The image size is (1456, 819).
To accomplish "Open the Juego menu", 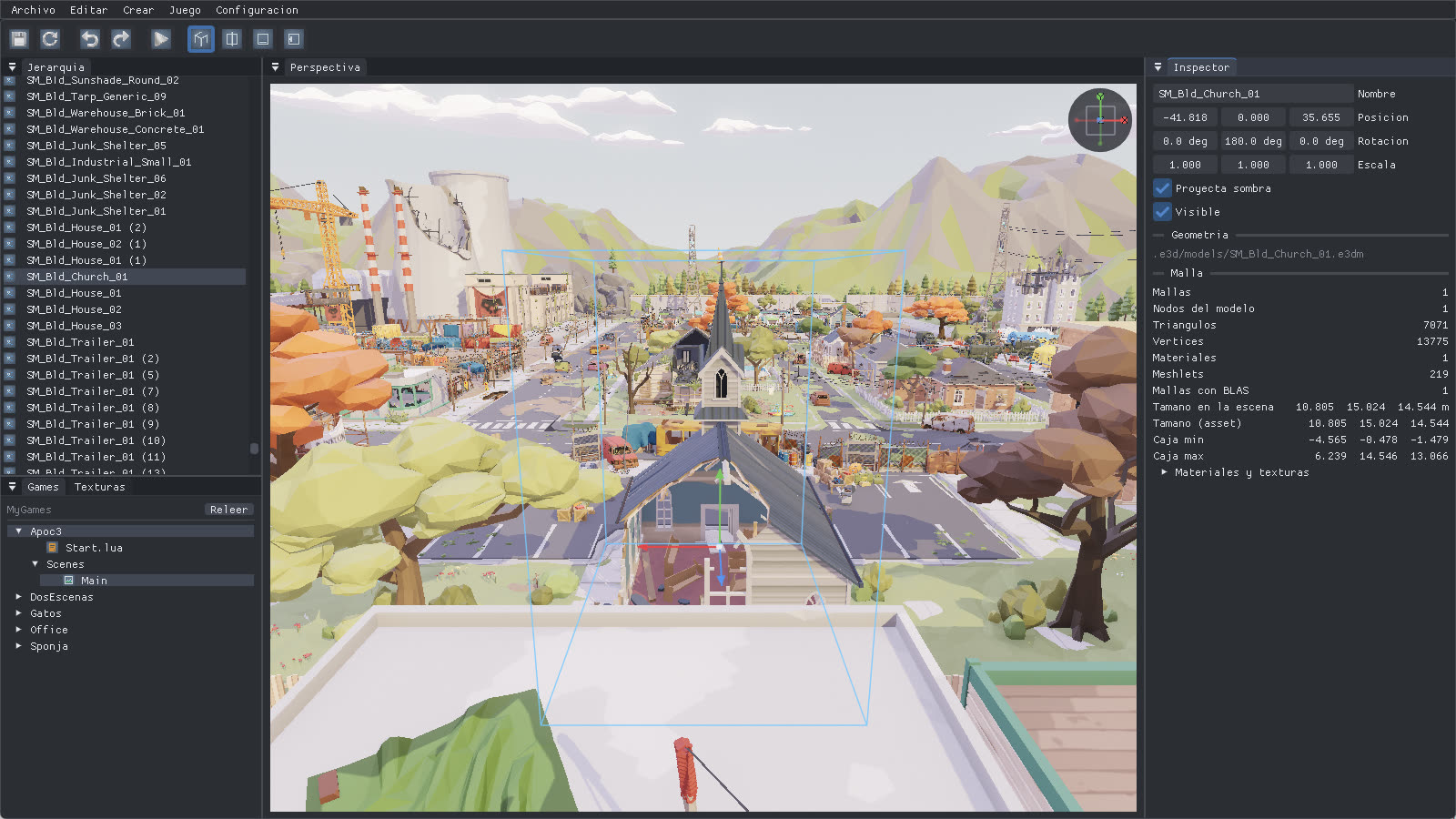I will click(x=185, y=10).
